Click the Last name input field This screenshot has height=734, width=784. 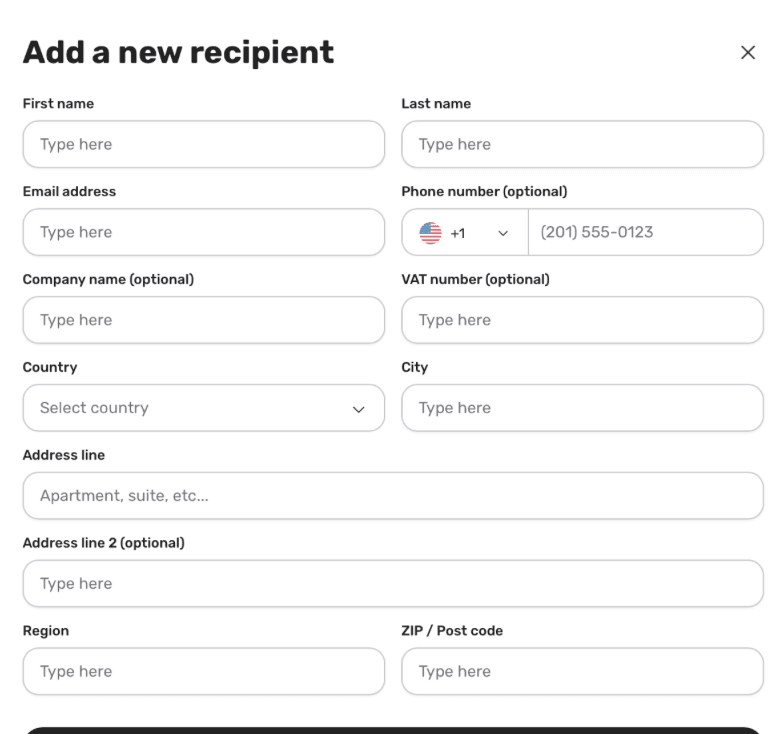point(582,144)
